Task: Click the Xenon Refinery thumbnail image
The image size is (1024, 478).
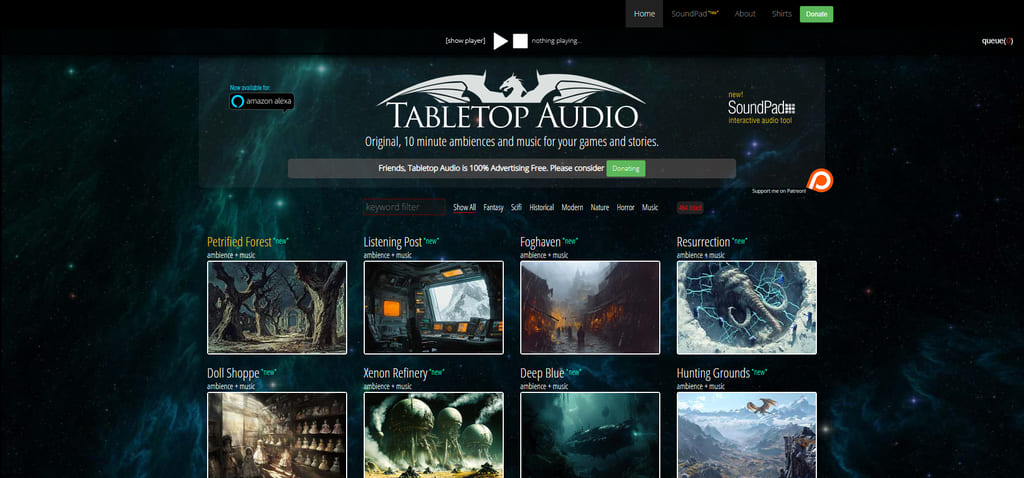Action: 434,435
